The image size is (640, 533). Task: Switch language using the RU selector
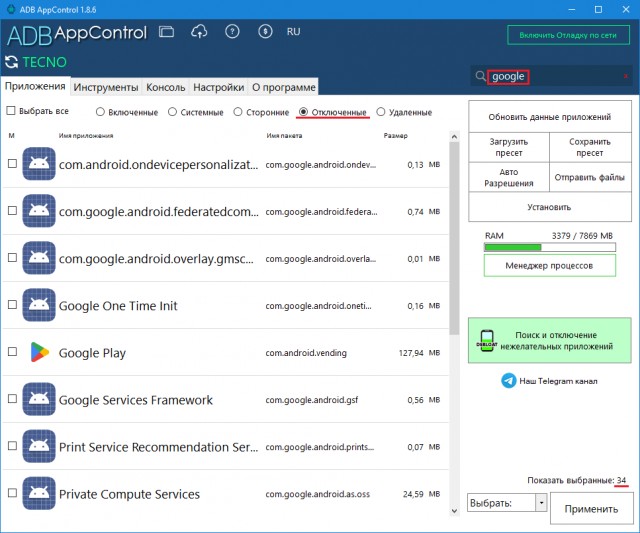tap(293, 32)
